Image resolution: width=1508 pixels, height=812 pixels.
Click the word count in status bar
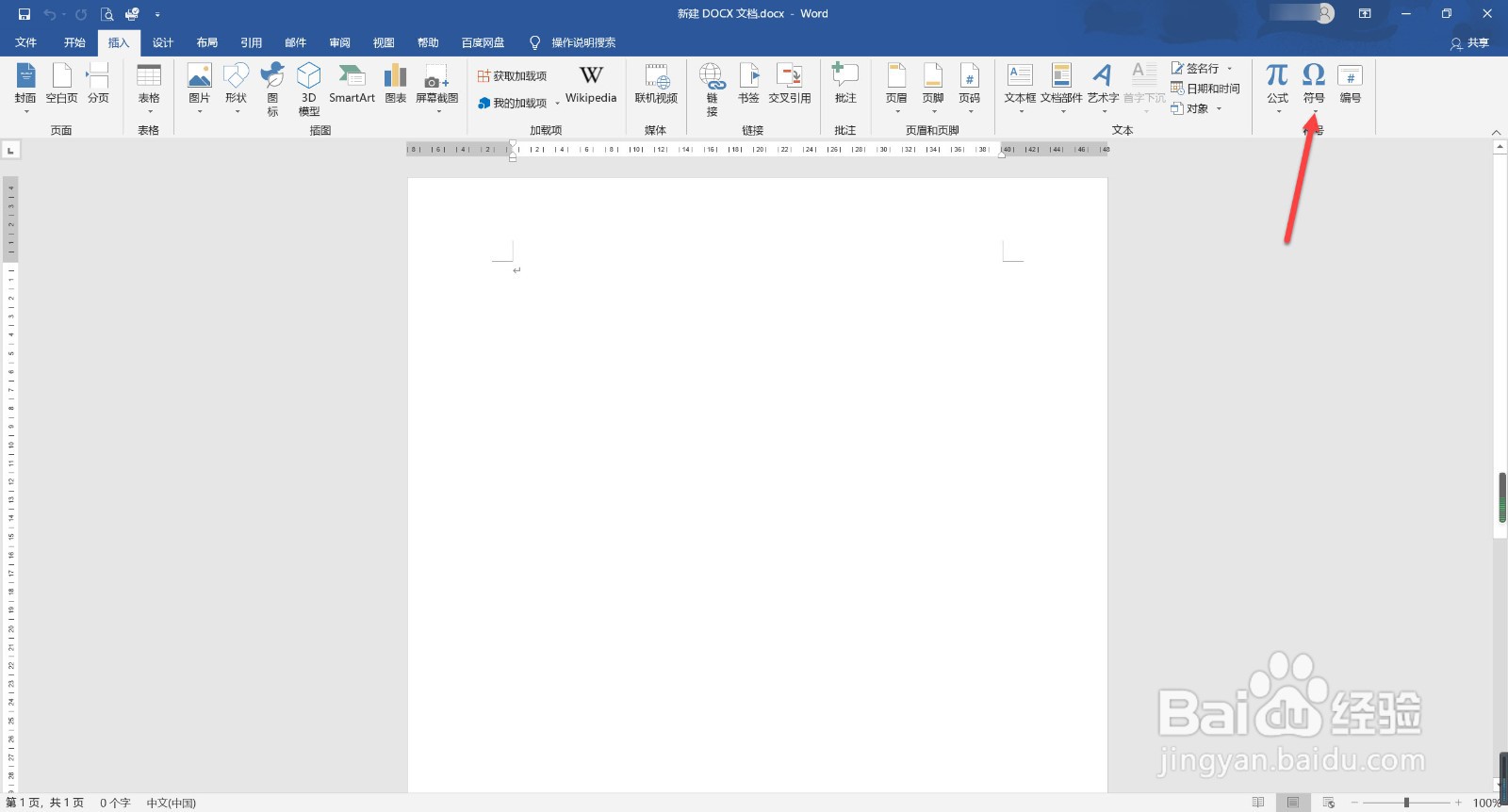point(115,803)
